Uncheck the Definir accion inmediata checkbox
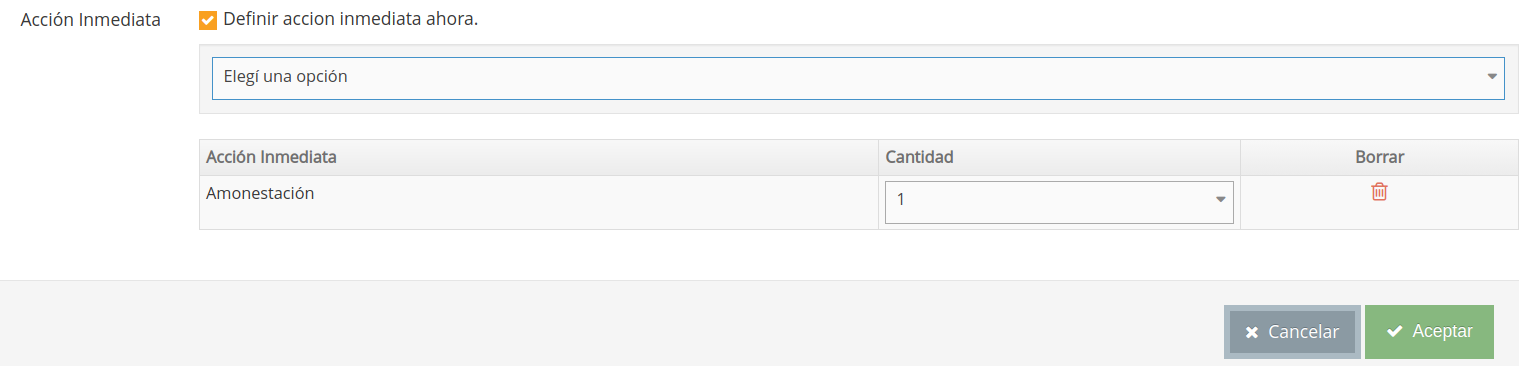The image size is (1528, 366). (x=208, y=20)
